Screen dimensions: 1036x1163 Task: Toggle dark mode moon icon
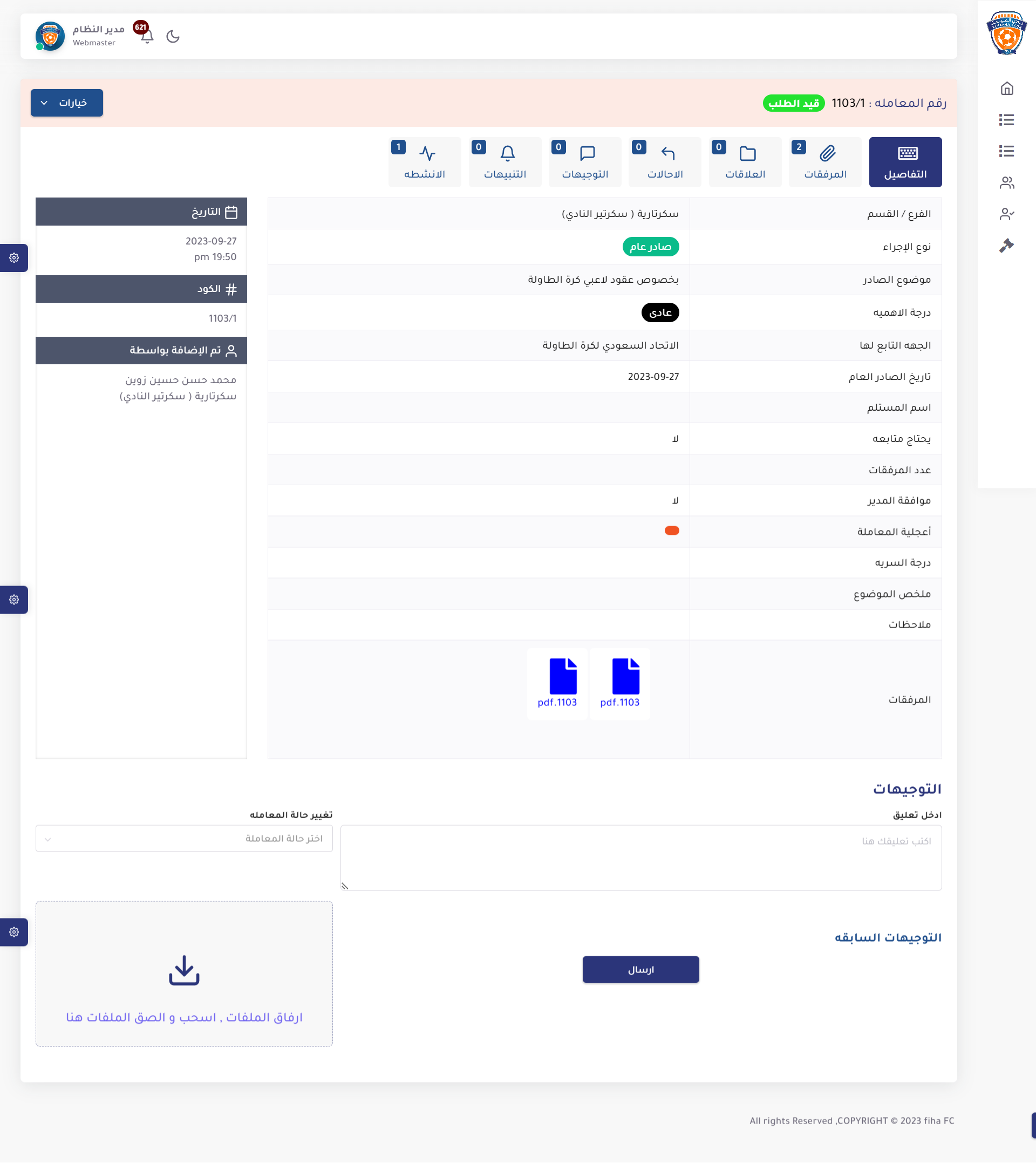[x=173, y=37]
